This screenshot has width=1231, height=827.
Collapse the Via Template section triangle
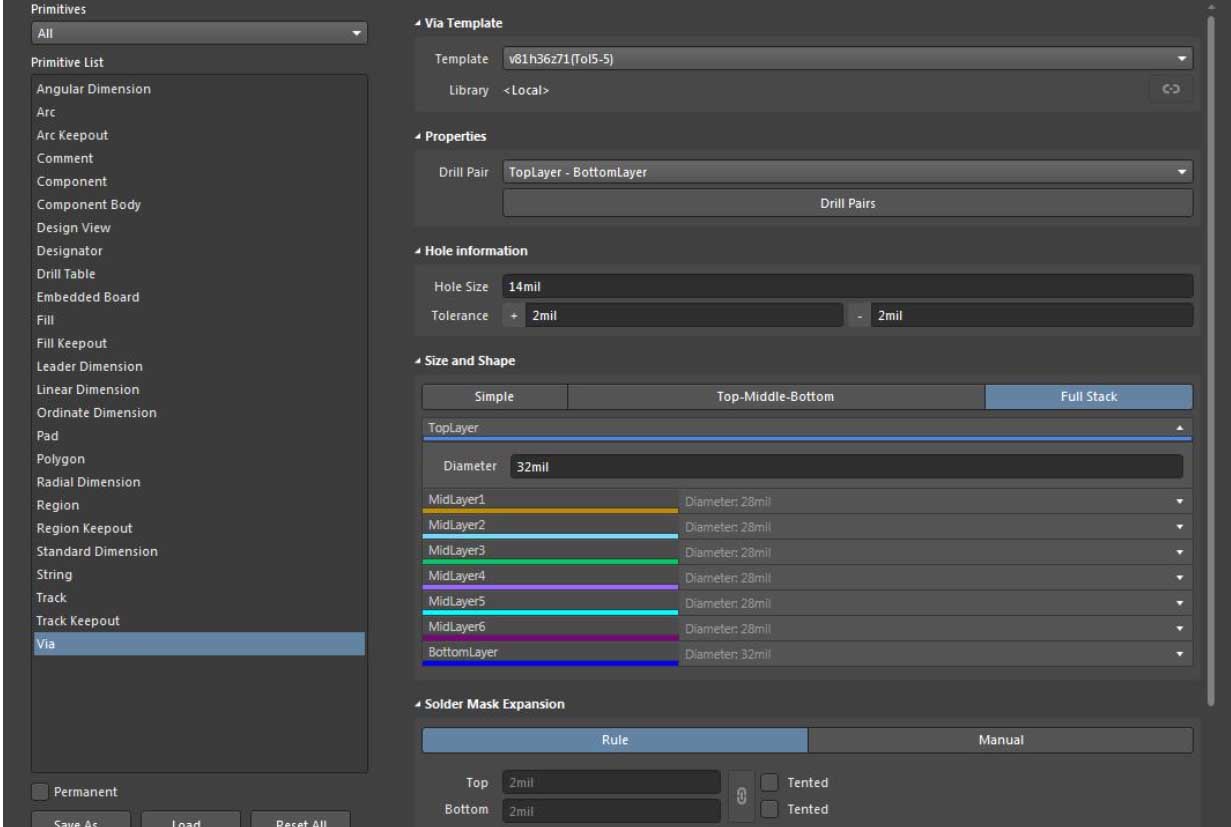[x=417, y=23]
